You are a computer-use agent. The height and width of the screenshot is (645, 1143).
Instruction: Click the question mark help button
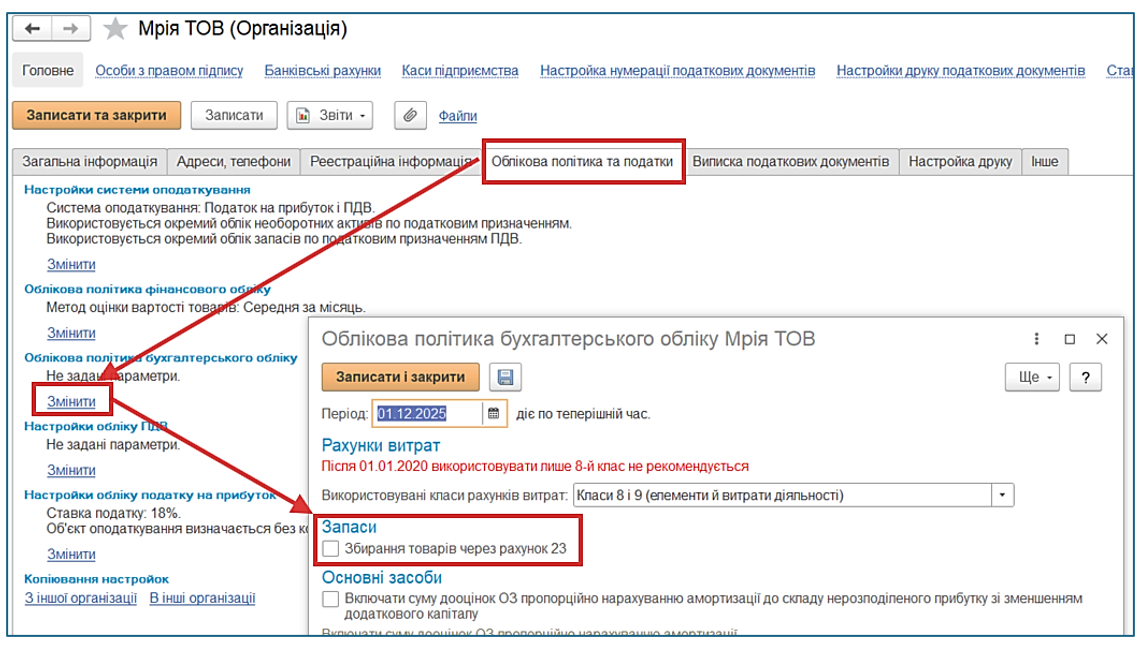pos(1085,377)
